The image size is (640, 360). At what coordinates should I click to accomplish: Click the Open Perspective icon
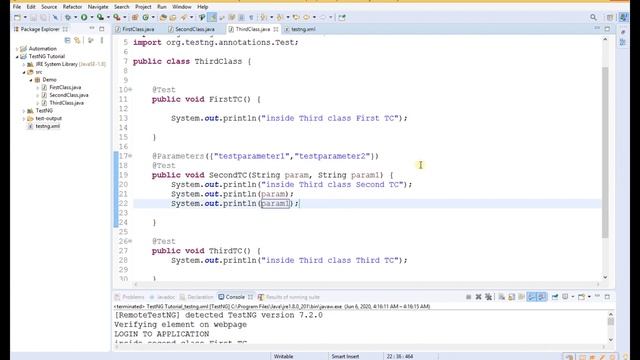click(610, 18)
